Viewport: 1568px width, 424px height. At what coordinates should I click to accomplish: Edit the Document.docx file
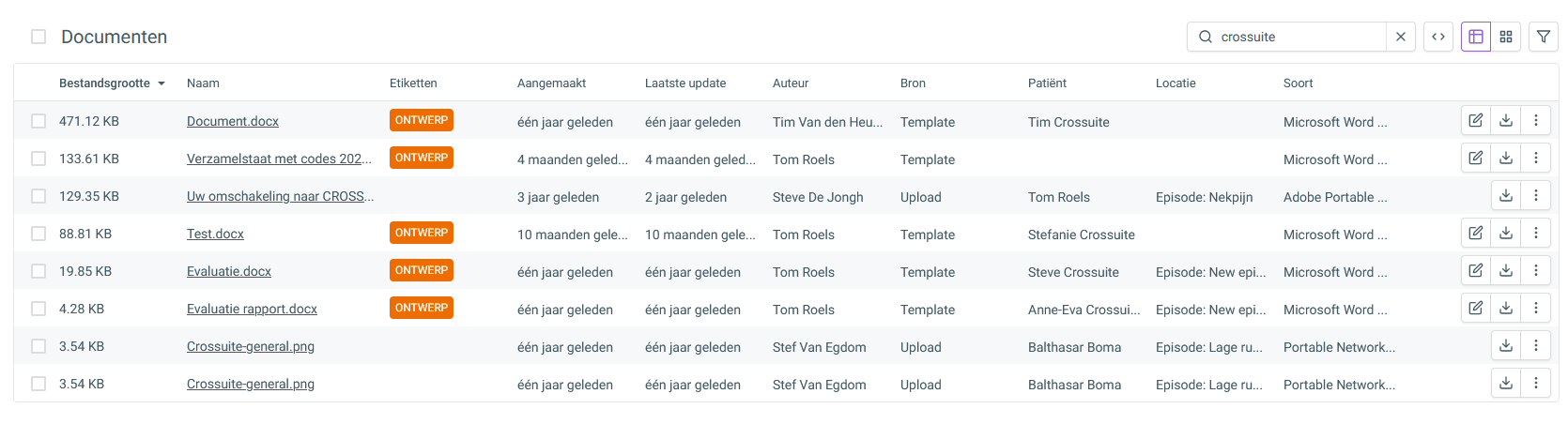point(1476,120)
